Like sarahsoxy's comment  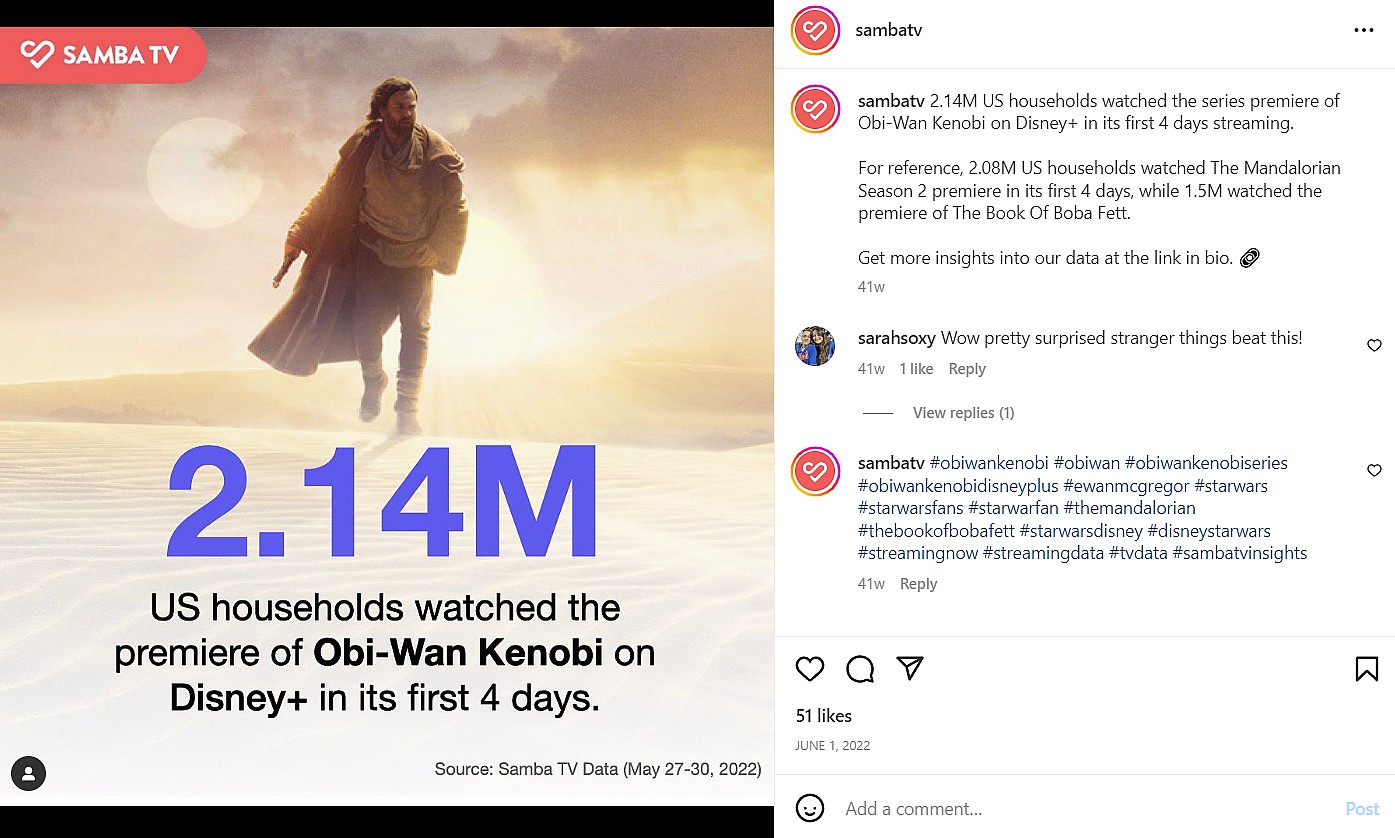click(x=1374, y=346)
